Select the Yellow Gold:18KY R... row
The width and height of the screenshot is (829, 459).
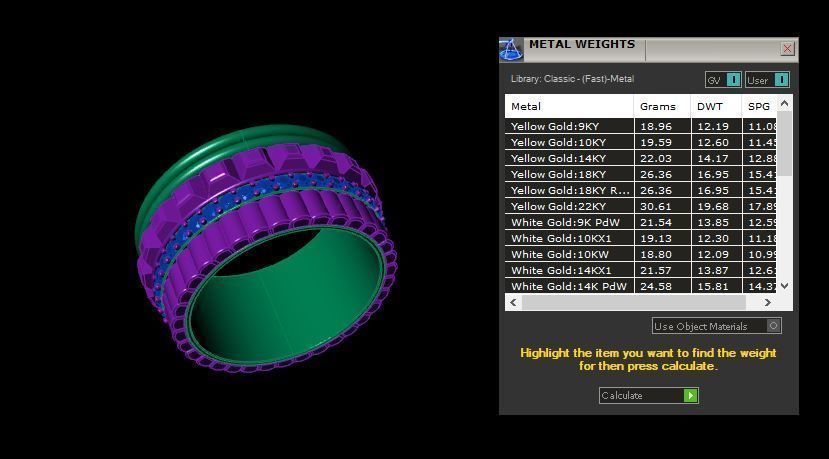coord(641,190)
